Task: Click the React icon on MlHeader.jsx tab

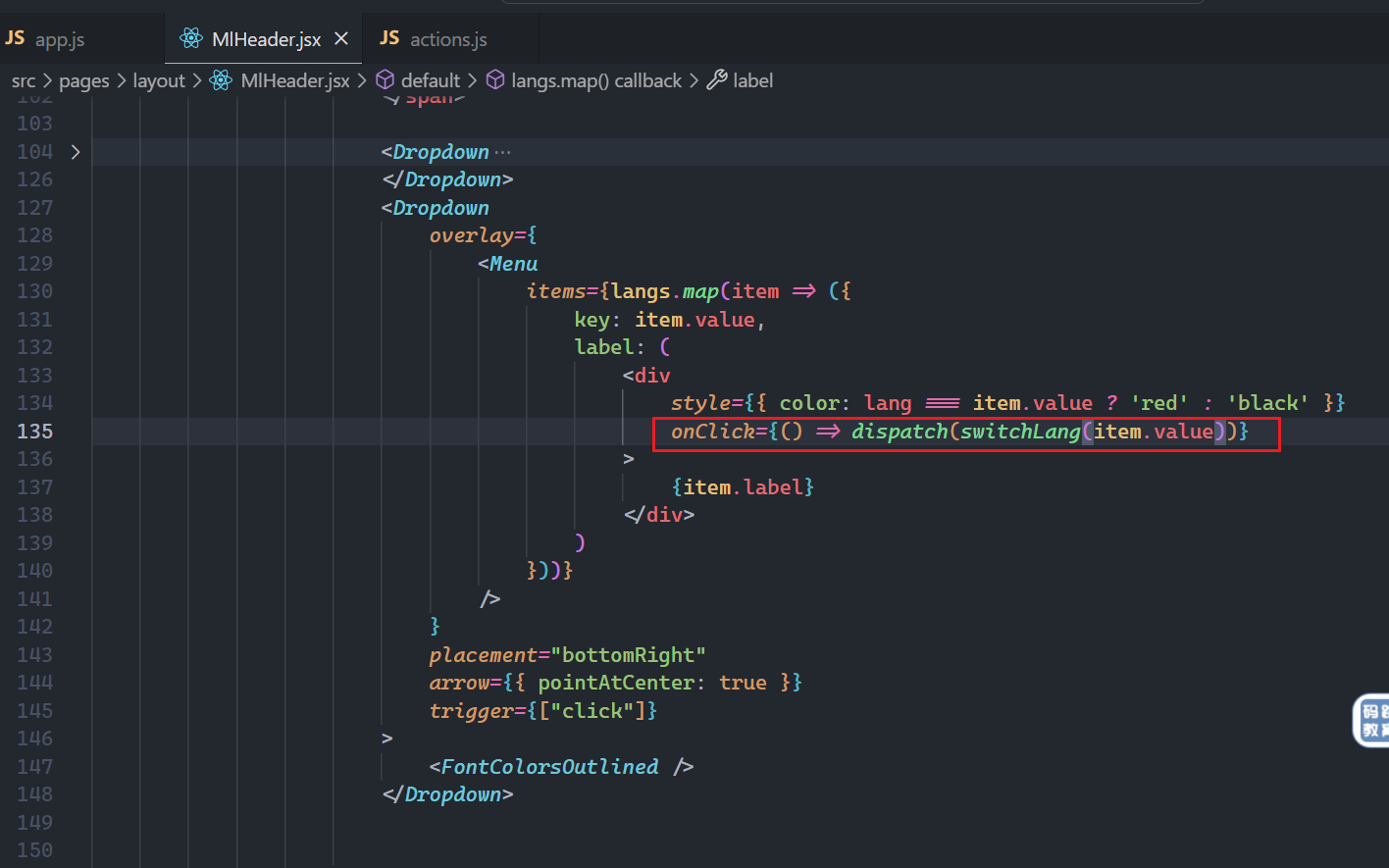Action: (x=191, y=39)
